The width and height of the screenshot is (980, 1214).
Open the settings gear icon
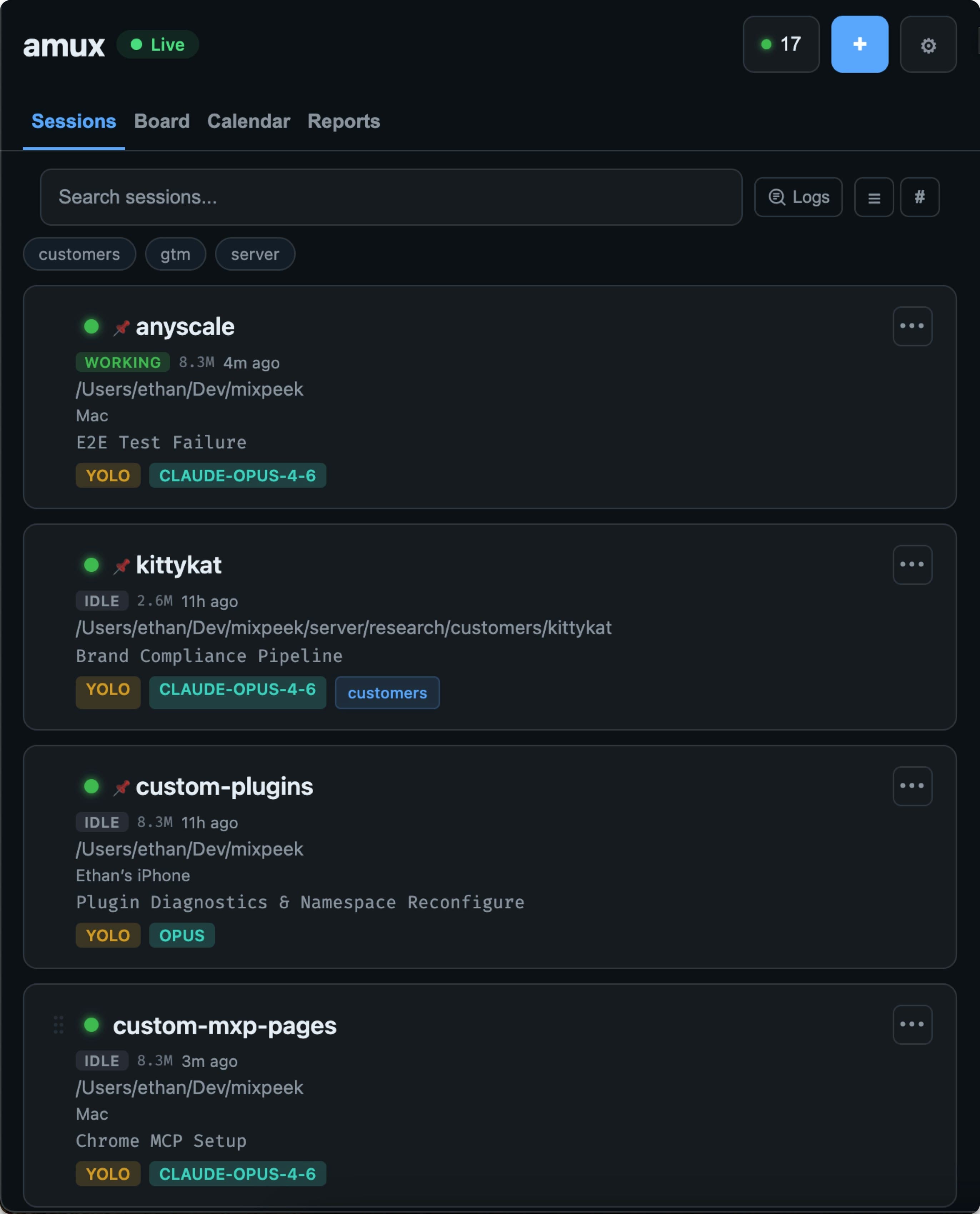pyautogui.click(x=928, y=45)
